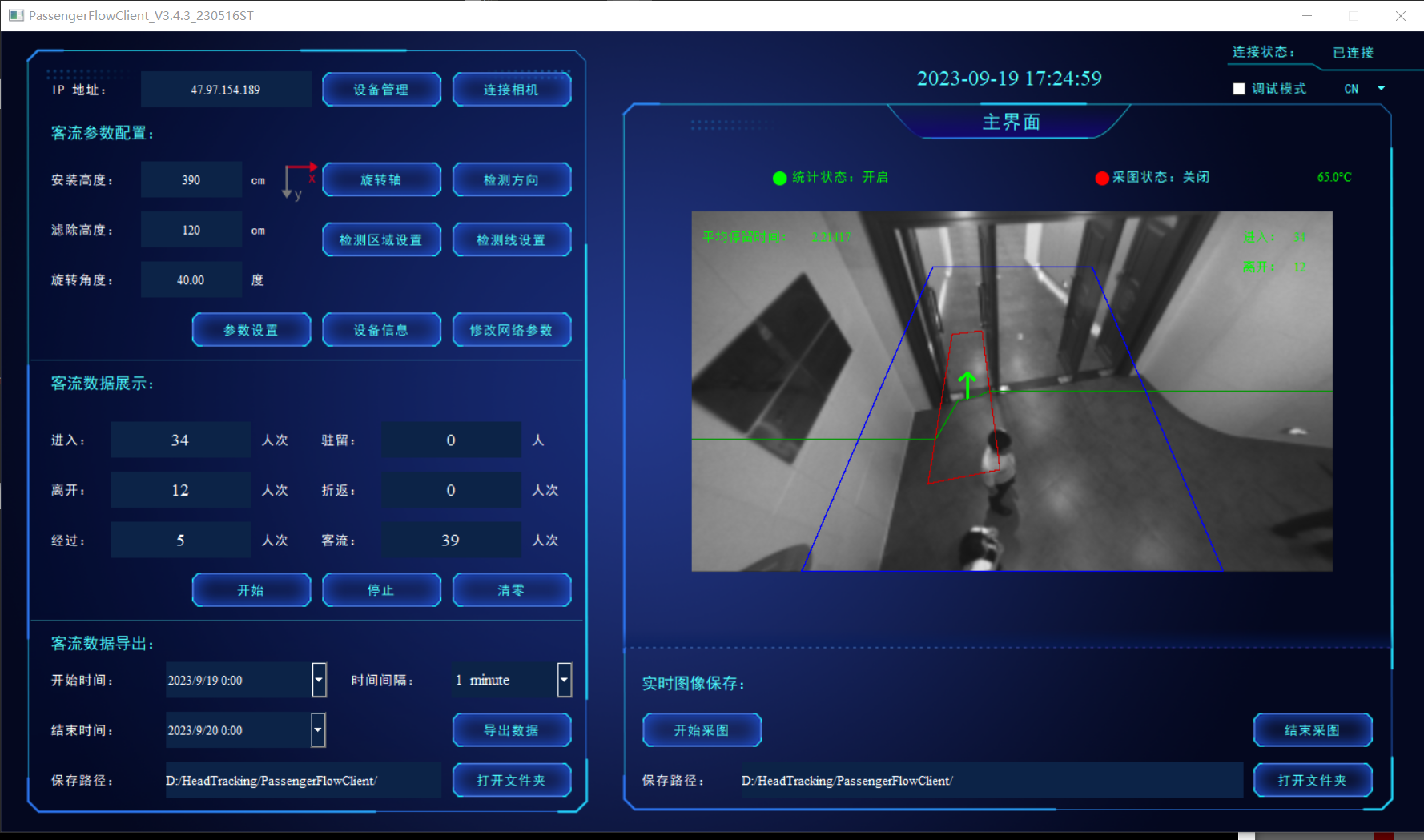Open 检测区域设置 detection area settings

click(381, 239)
